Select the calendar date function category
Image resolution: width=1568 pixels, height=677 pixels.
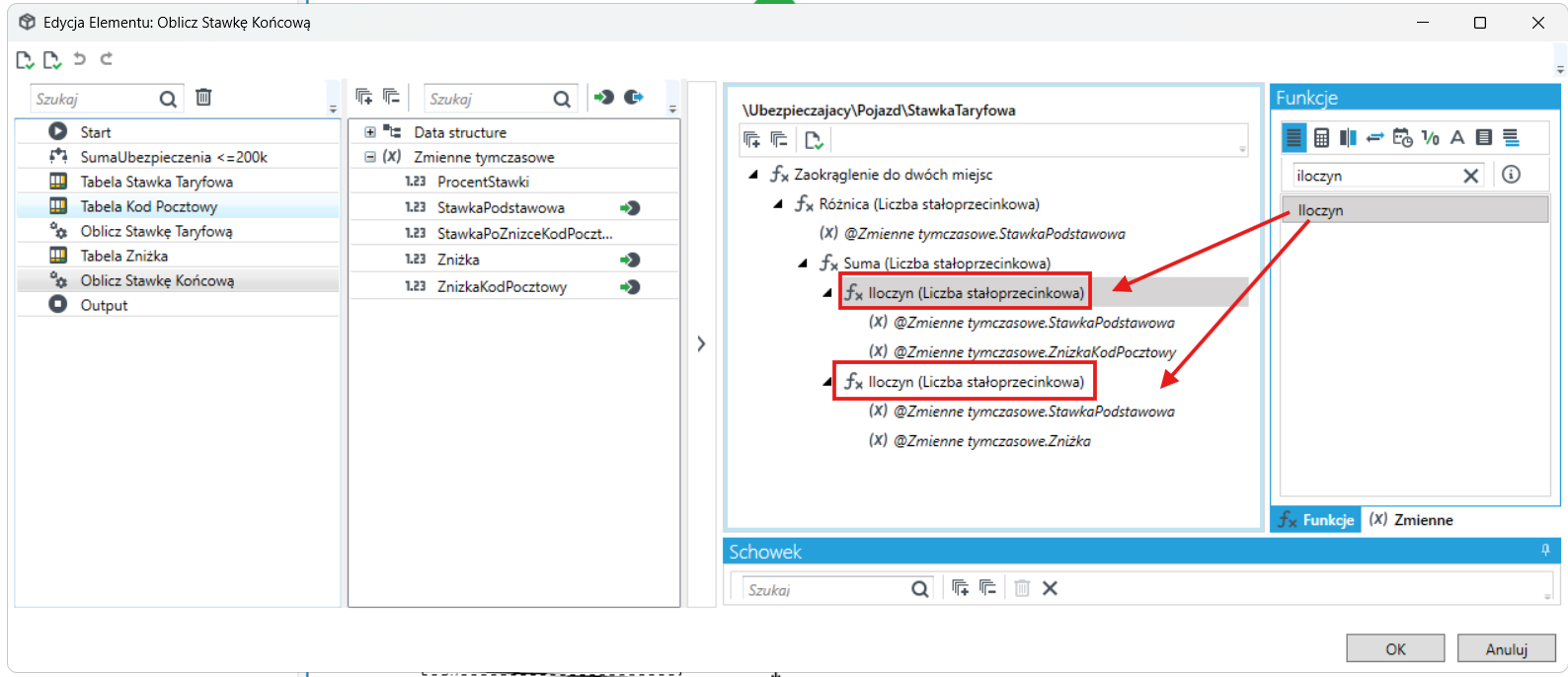pos(1402,138)
